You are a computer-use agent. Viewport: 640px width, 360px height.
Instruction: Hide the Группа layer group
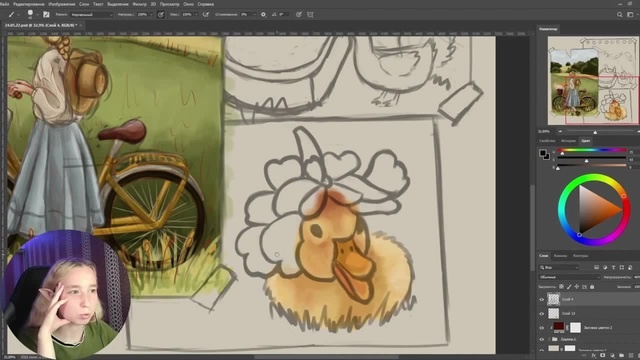pyautogui.click(x=542, y=339)
